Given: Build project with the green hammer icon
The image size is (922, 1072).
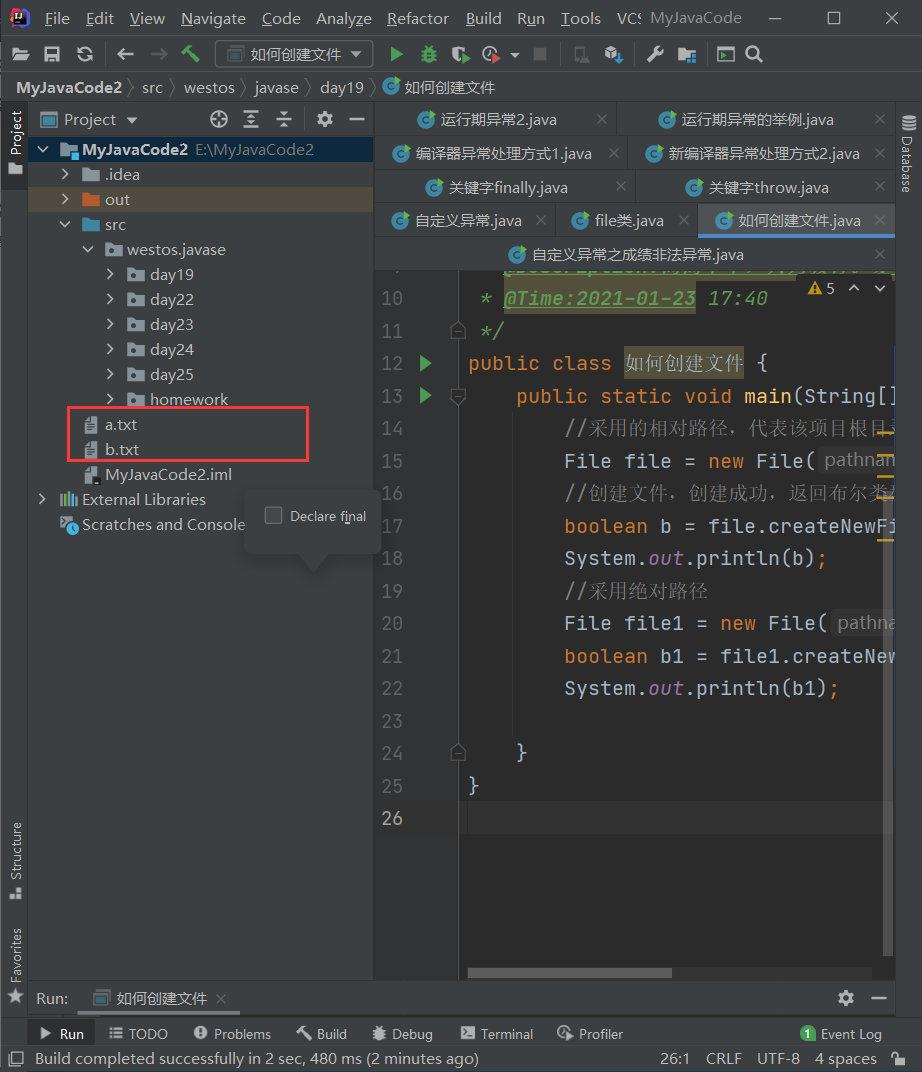Looking at the screenshot, I should pyautogui.click(x=191, y=54).
